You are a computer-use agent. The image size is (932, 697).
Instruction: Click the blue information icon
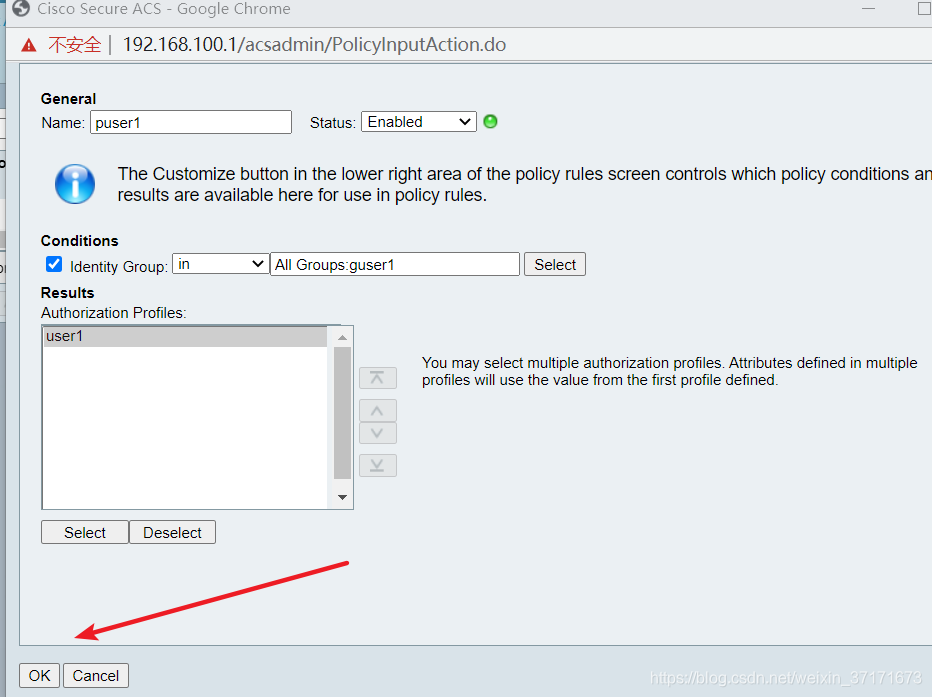pos(75,184)
